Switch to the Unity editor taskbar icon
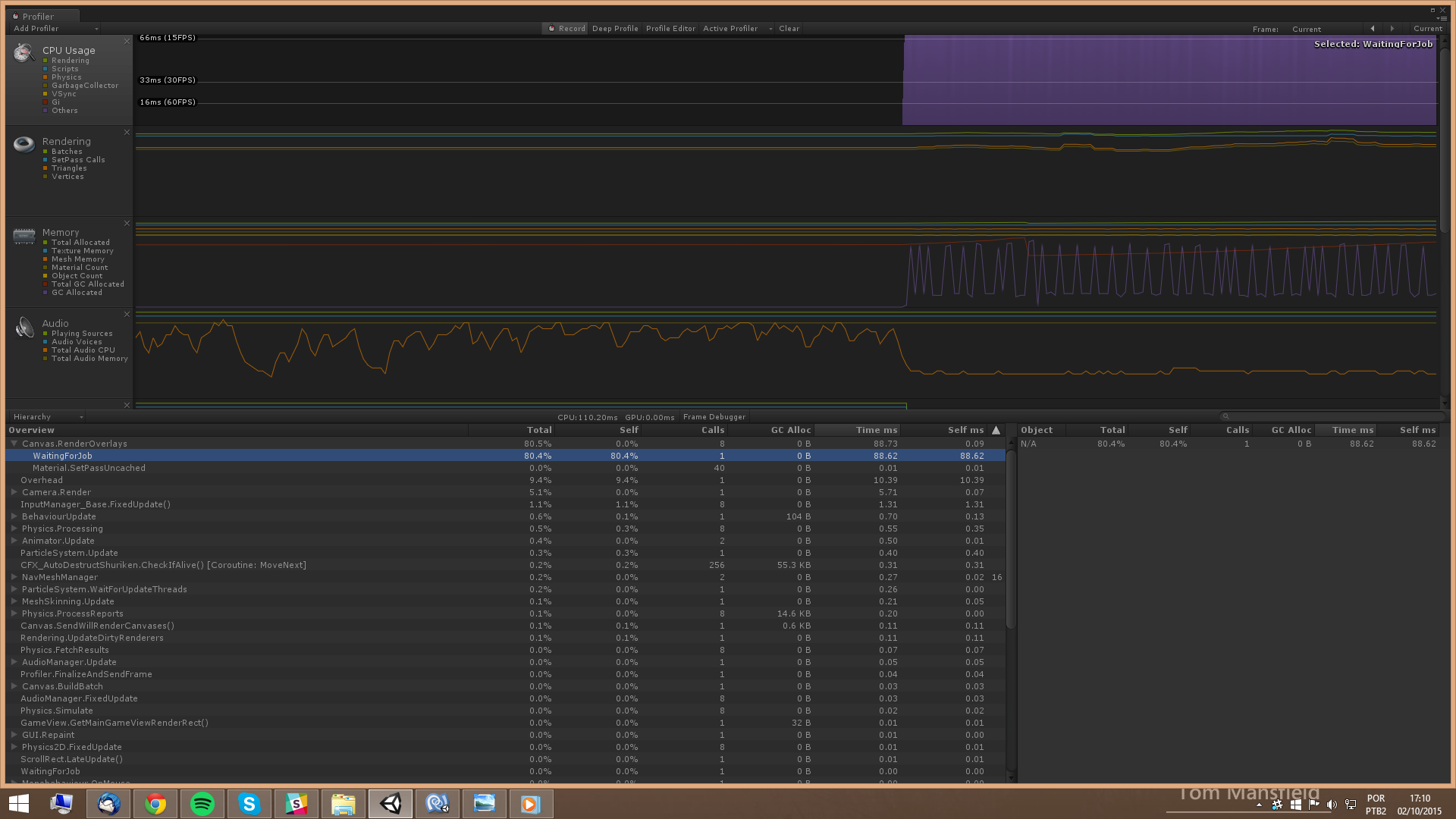The image size is (1456, 819). (391, 804)
